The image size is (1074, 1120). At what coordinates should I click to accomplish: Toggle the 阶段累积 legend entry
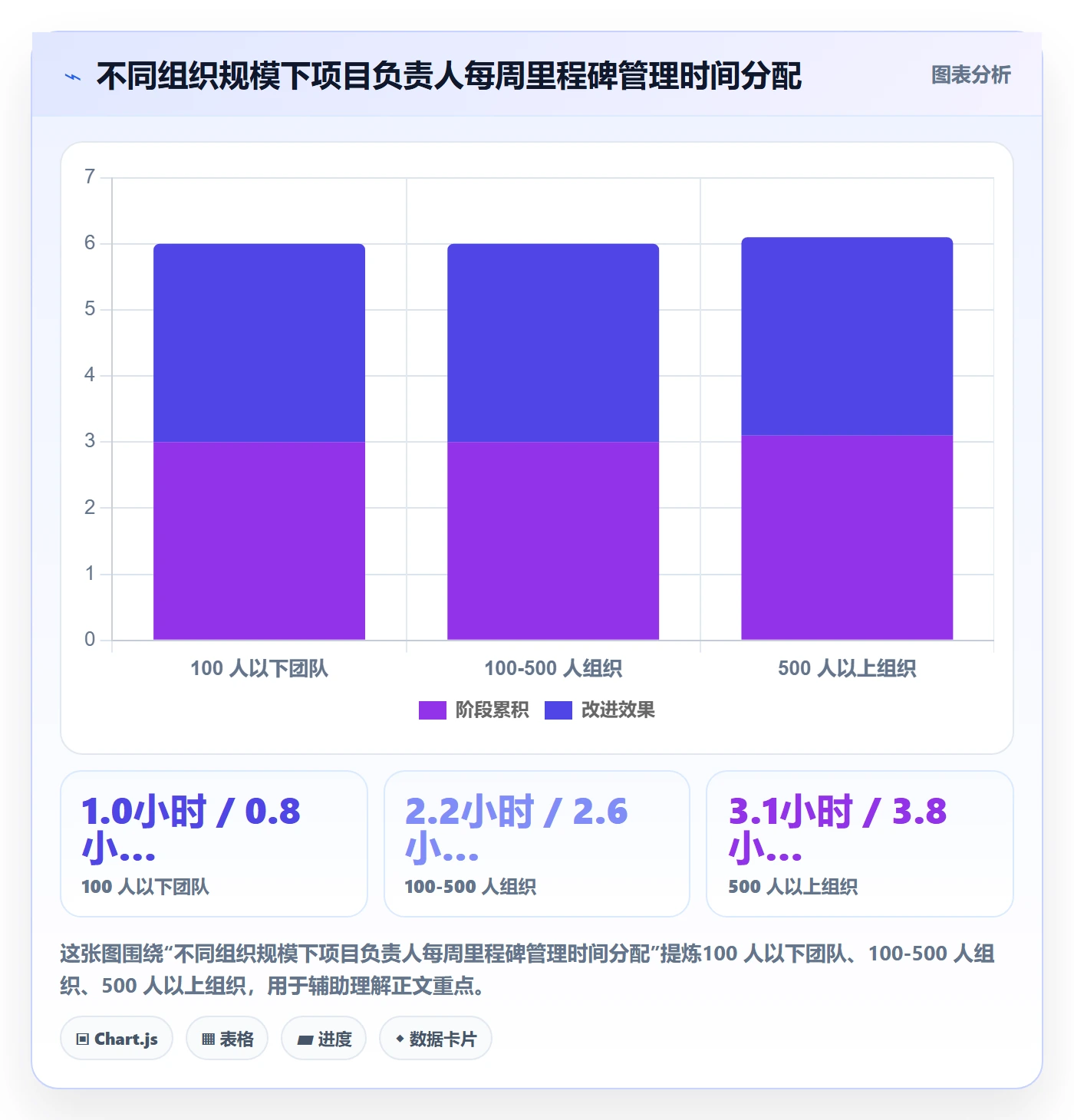[x=473, y=710]
